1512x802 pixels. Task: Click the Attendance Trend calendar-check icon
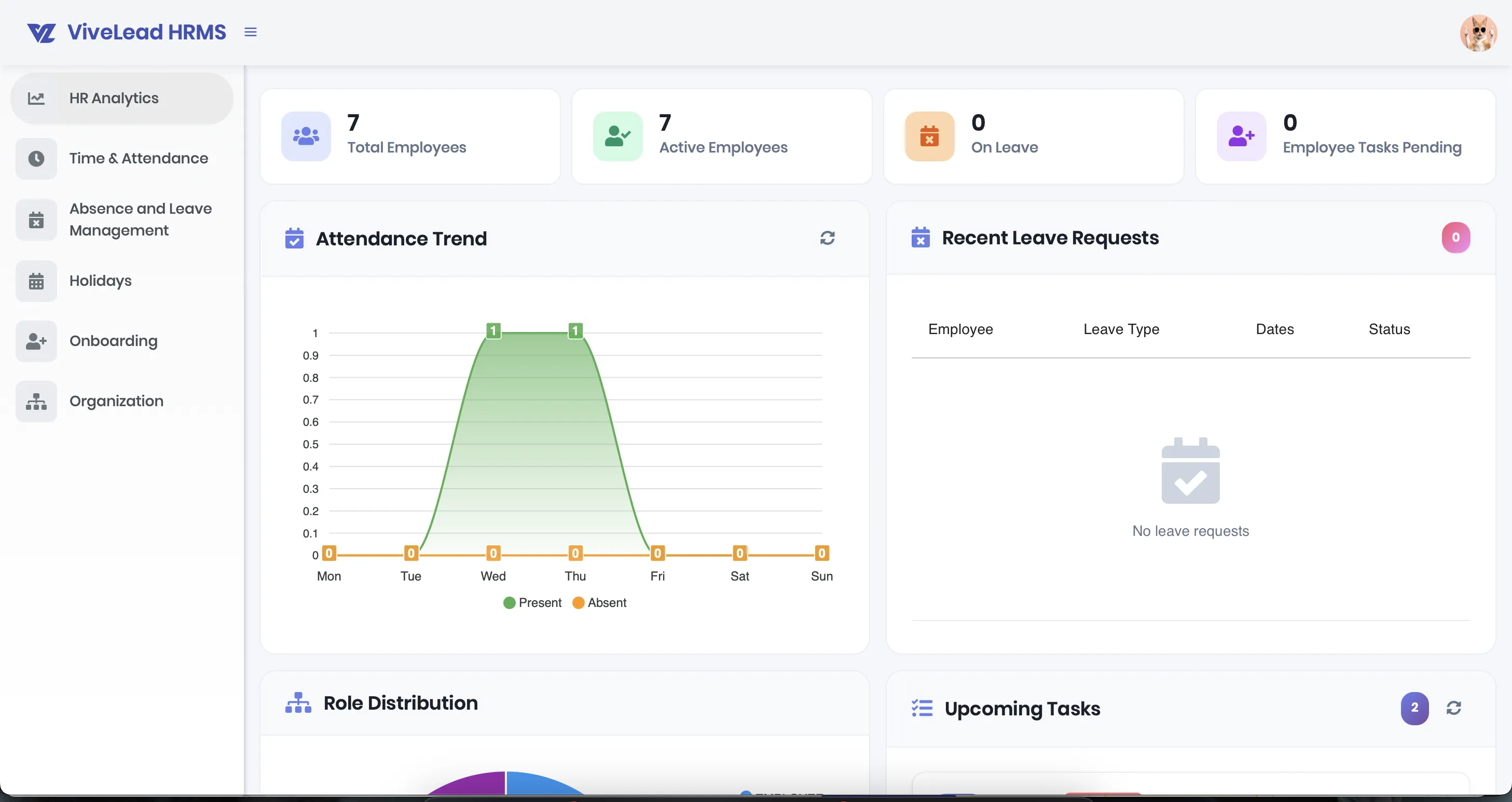294,238
